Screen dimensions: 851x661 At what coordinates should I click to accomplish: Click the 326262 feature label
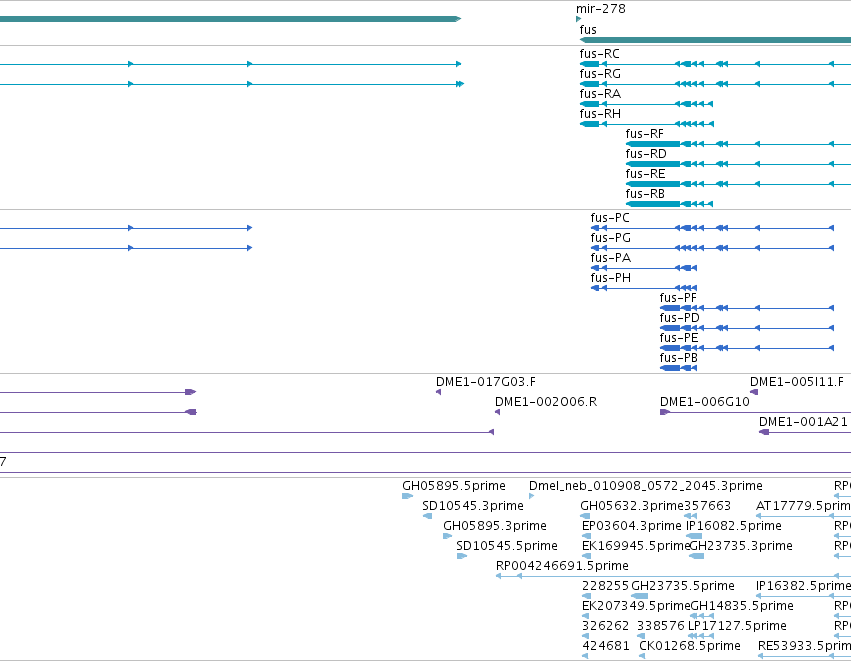pyautogui.click(x=605, y=626)
